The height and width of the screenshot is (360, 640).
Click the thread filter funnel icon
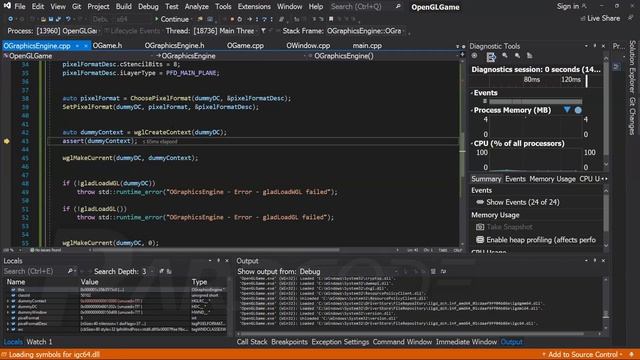pos(263,31)
